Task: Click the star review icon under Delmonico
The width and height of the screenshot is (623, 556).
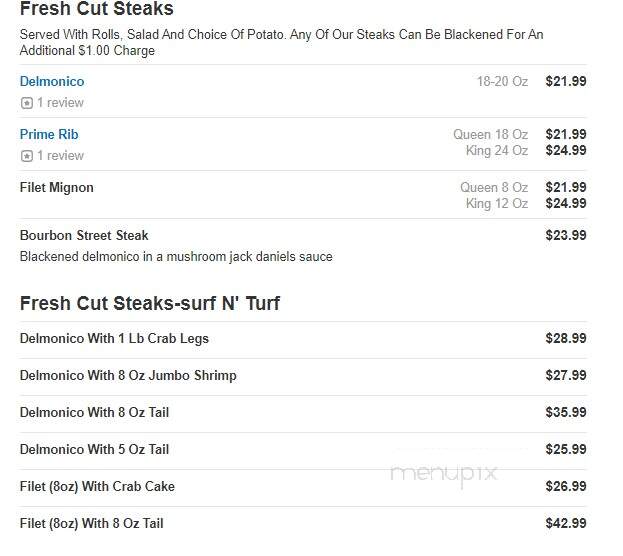Action: [x=27, y=103]
